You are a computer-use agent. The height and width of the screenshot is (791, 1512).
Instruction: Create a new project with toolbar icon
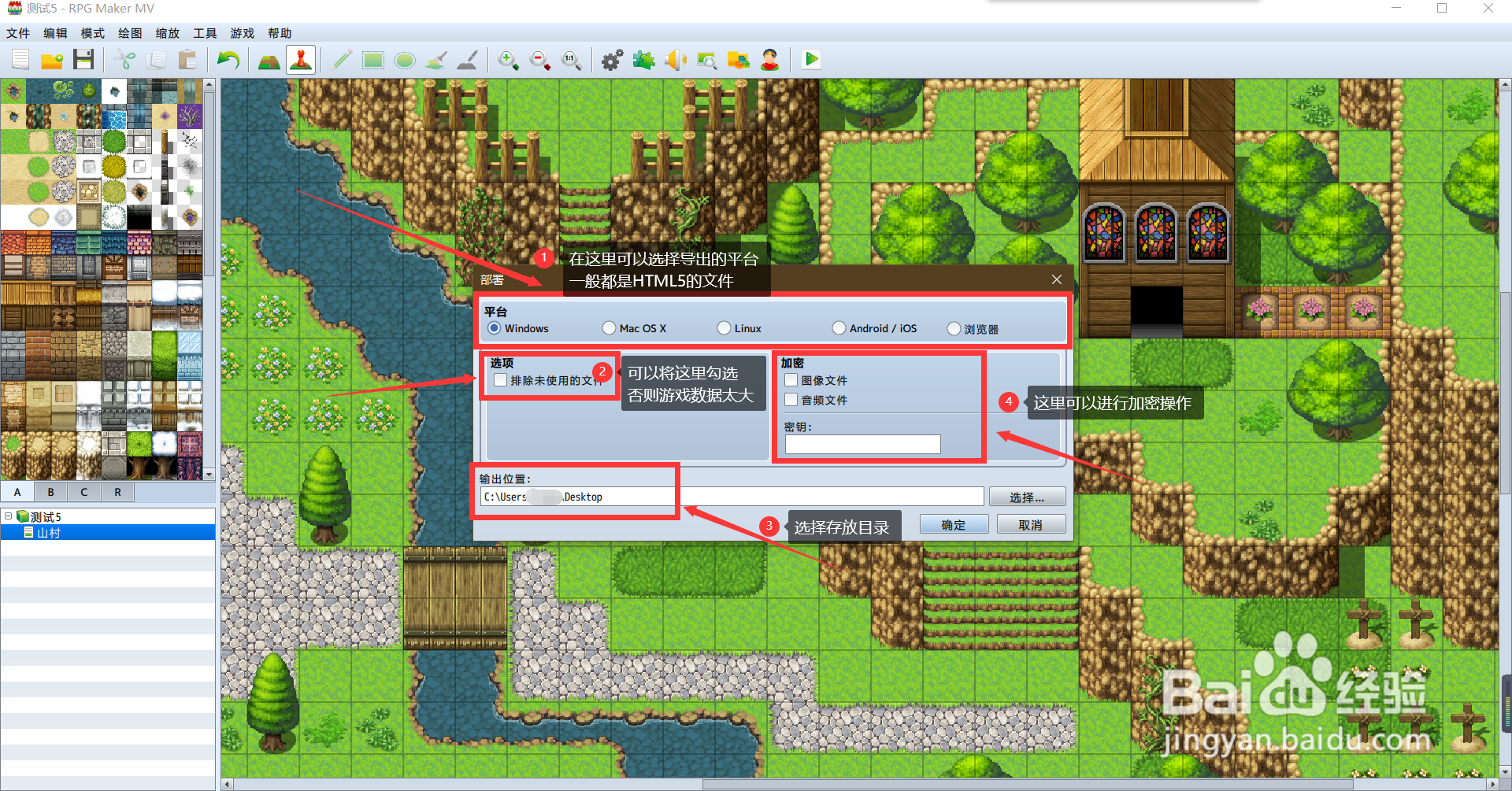(x=20, y=60)
